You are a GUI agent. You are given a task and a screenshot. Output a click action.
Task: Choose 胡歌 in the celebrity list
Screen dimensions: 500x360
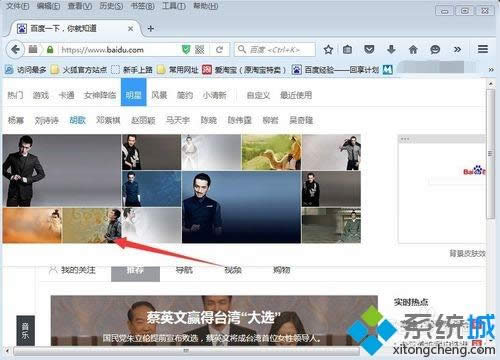click(77, 120)
